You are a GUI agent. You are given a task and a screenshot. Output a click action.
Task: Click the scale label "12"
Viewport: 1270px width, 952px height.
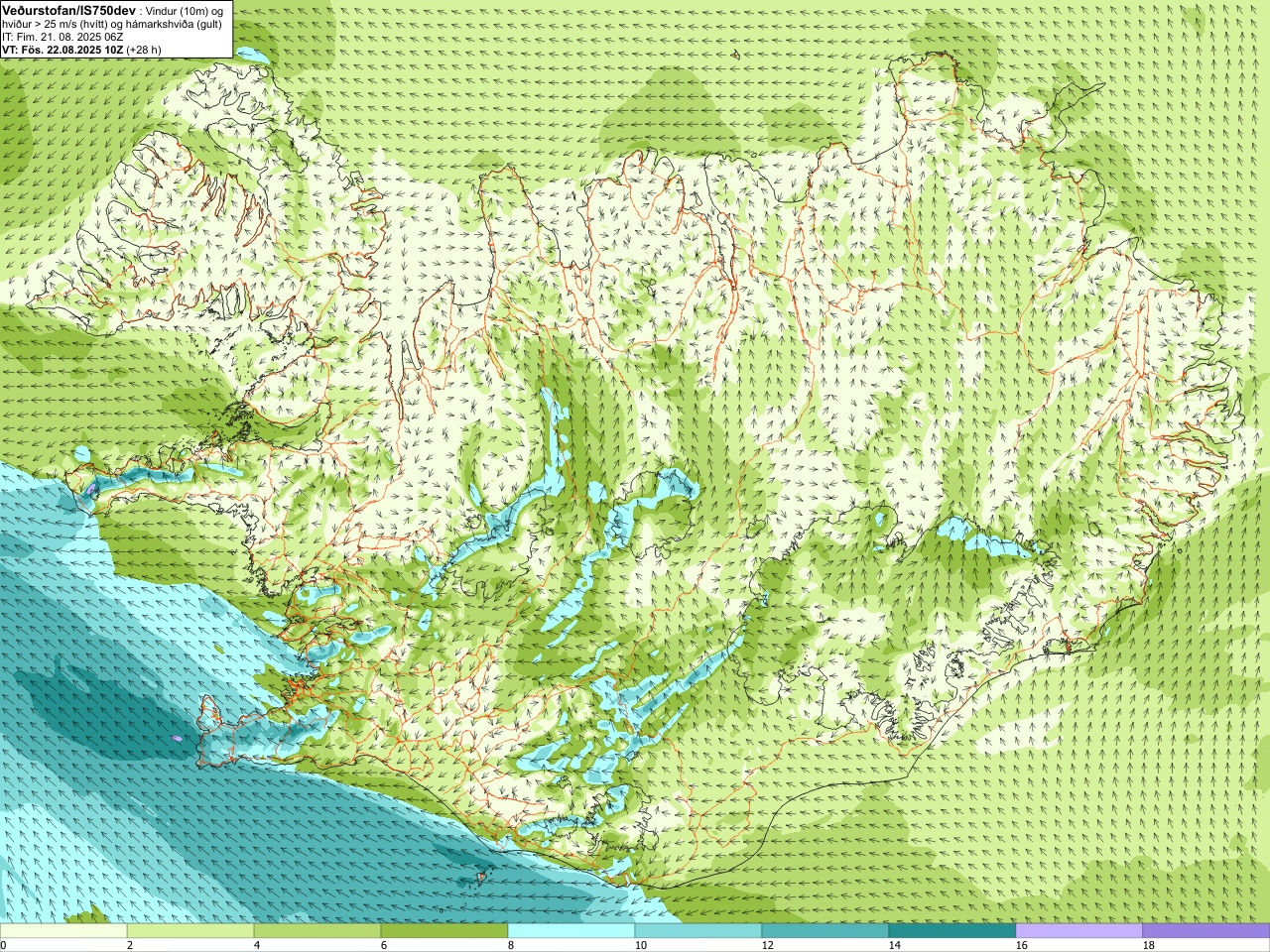tap(768, 945)
